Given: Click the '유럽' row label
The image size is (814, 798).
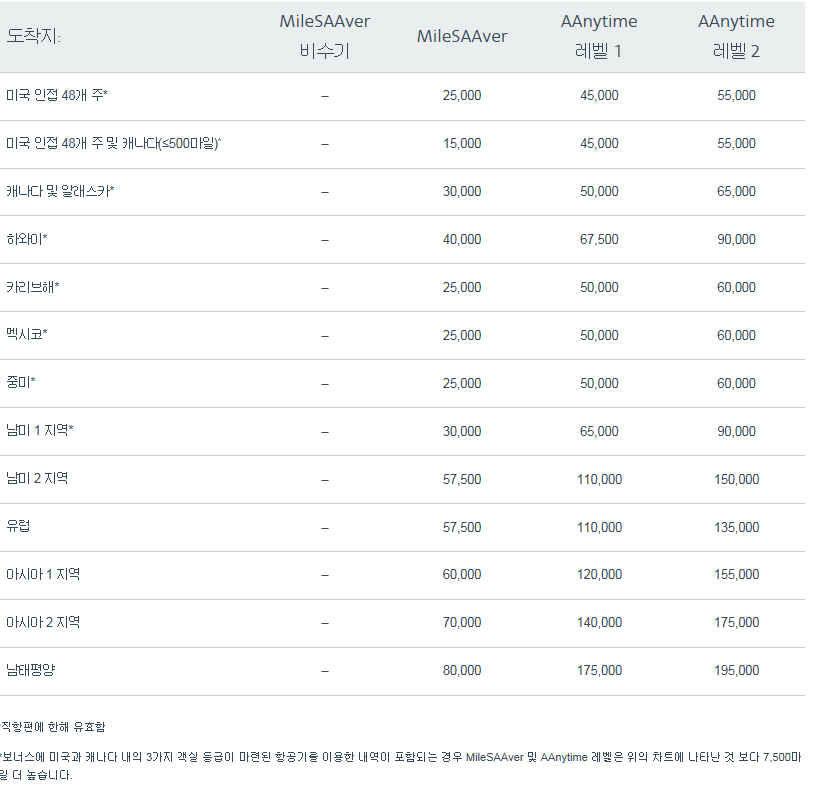Looking at the screenshot, I should pyautogui.click(x=18, y=527).
